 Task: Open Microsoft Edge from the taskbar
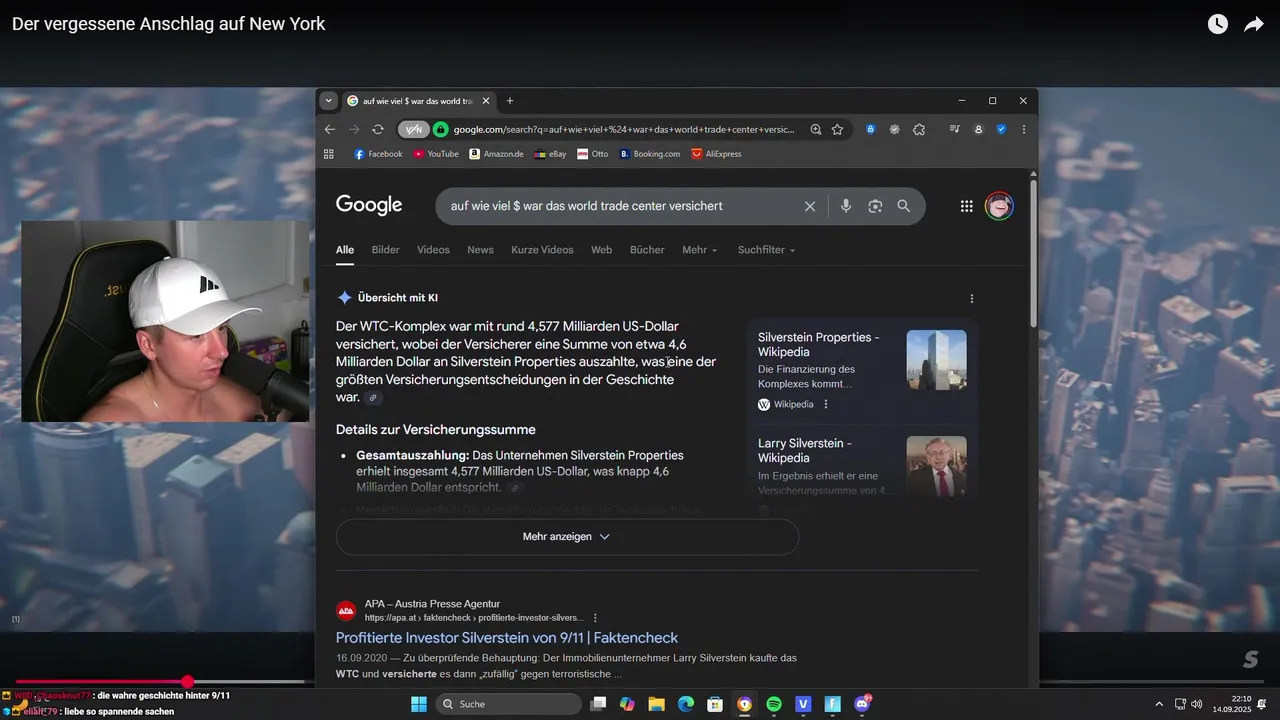(686, 704)
